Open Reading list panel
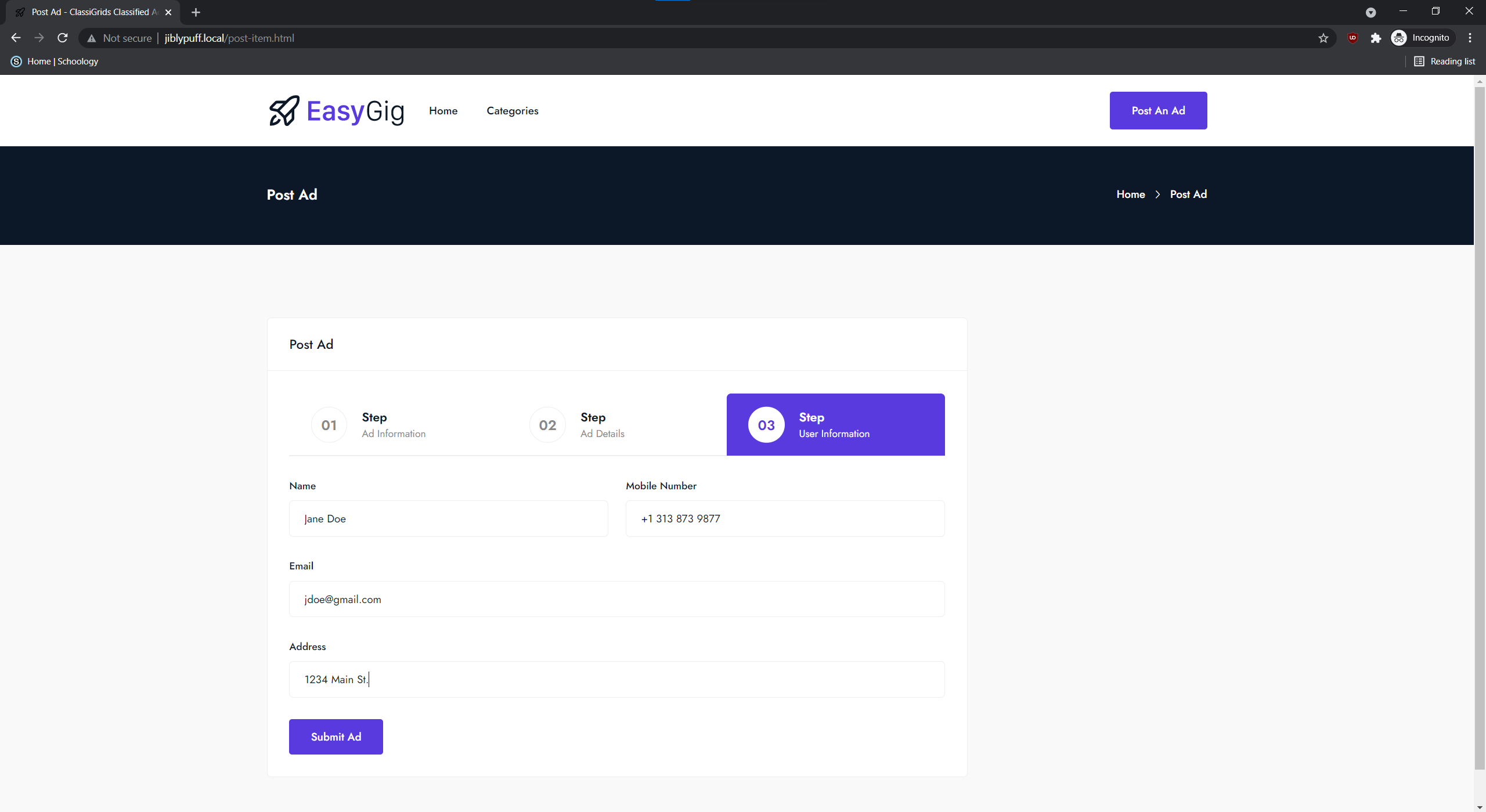The height and width of the screenshot is (812, 1486). [x=1444, y=62]
